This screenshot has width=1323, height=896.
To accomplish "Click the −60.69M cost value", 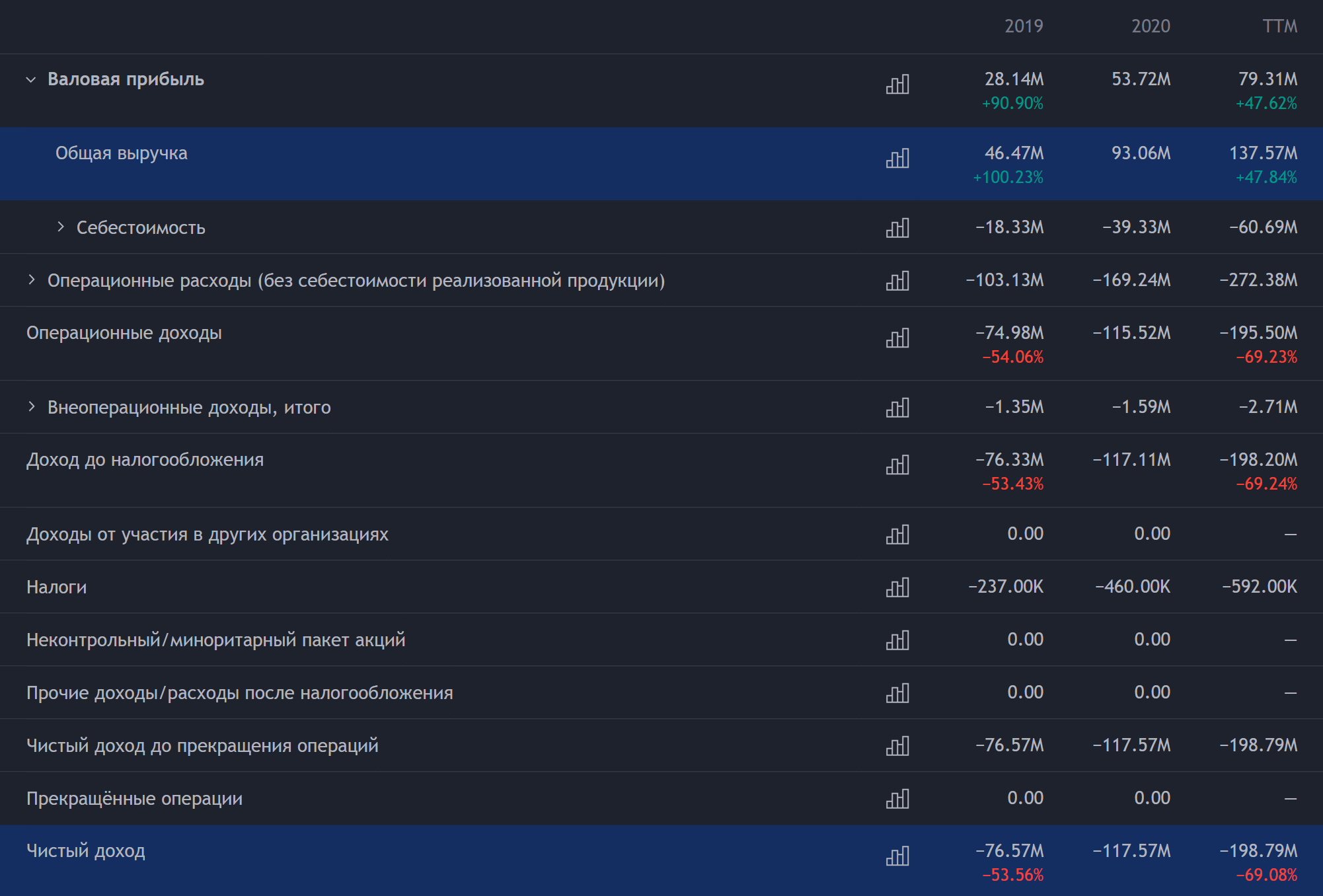I will click(x=1264, y=227).
